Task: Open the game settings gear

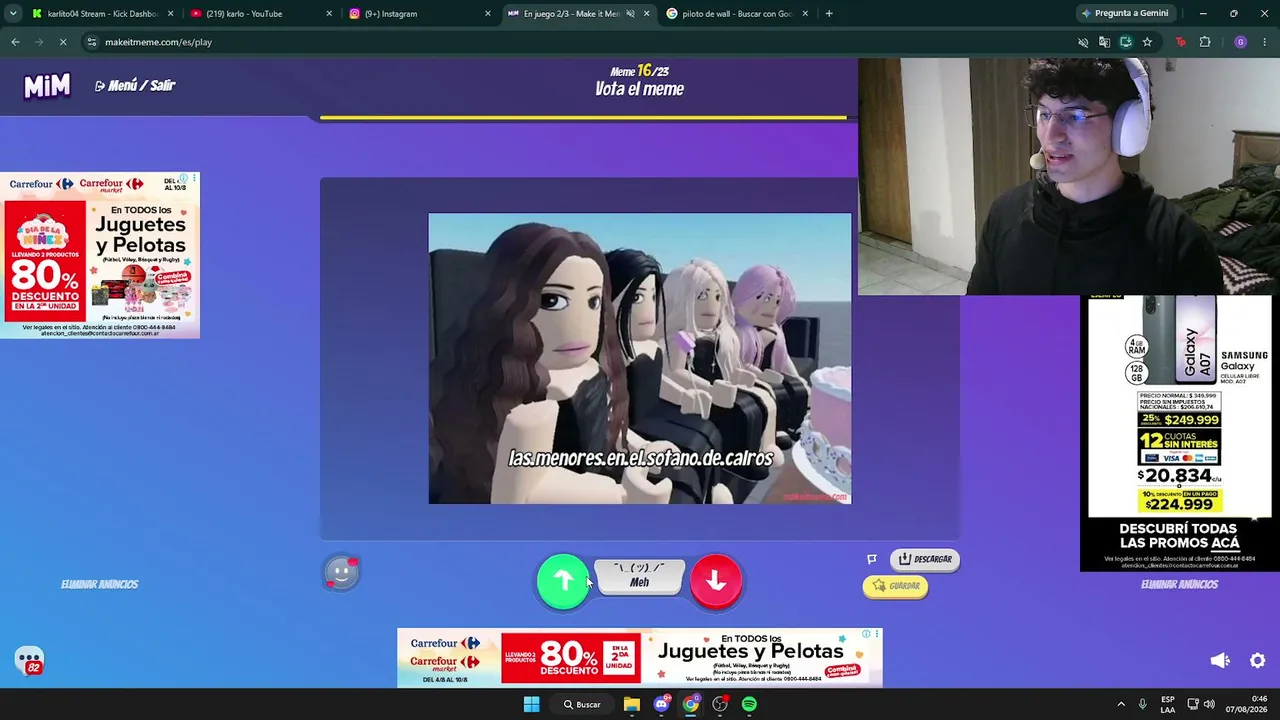Action: [x=1258, y=661]
